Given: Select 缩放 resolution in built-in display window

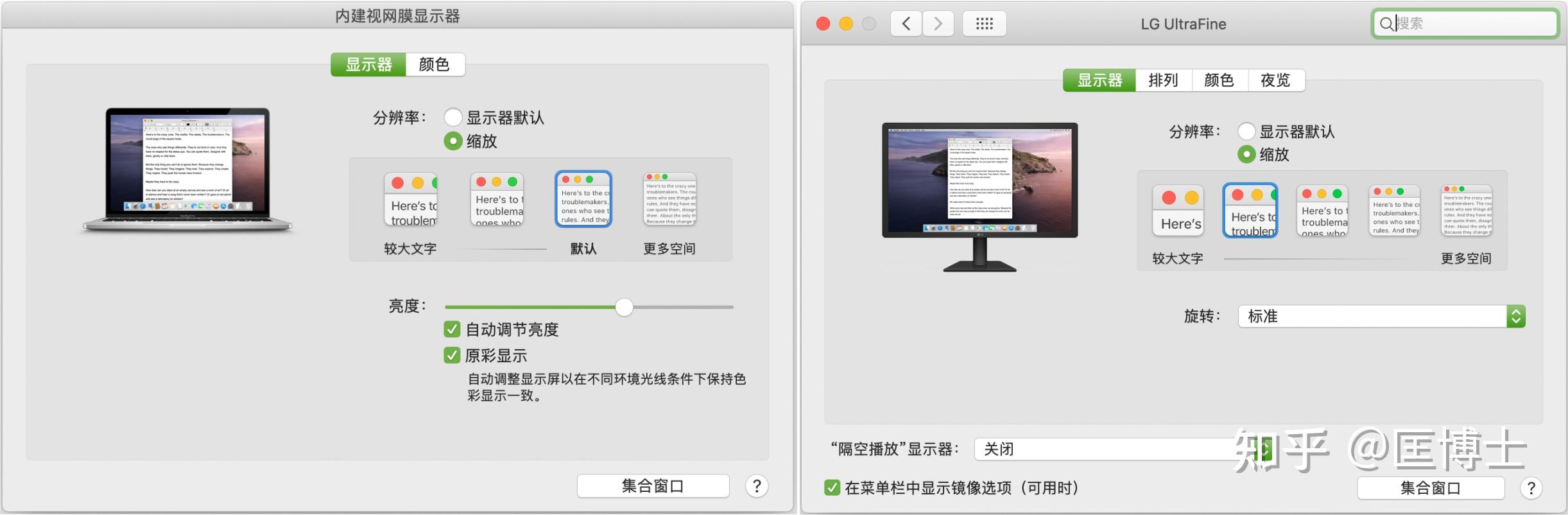Looking at the screenshot, I should pyautogui.click(x=453, y=141).
